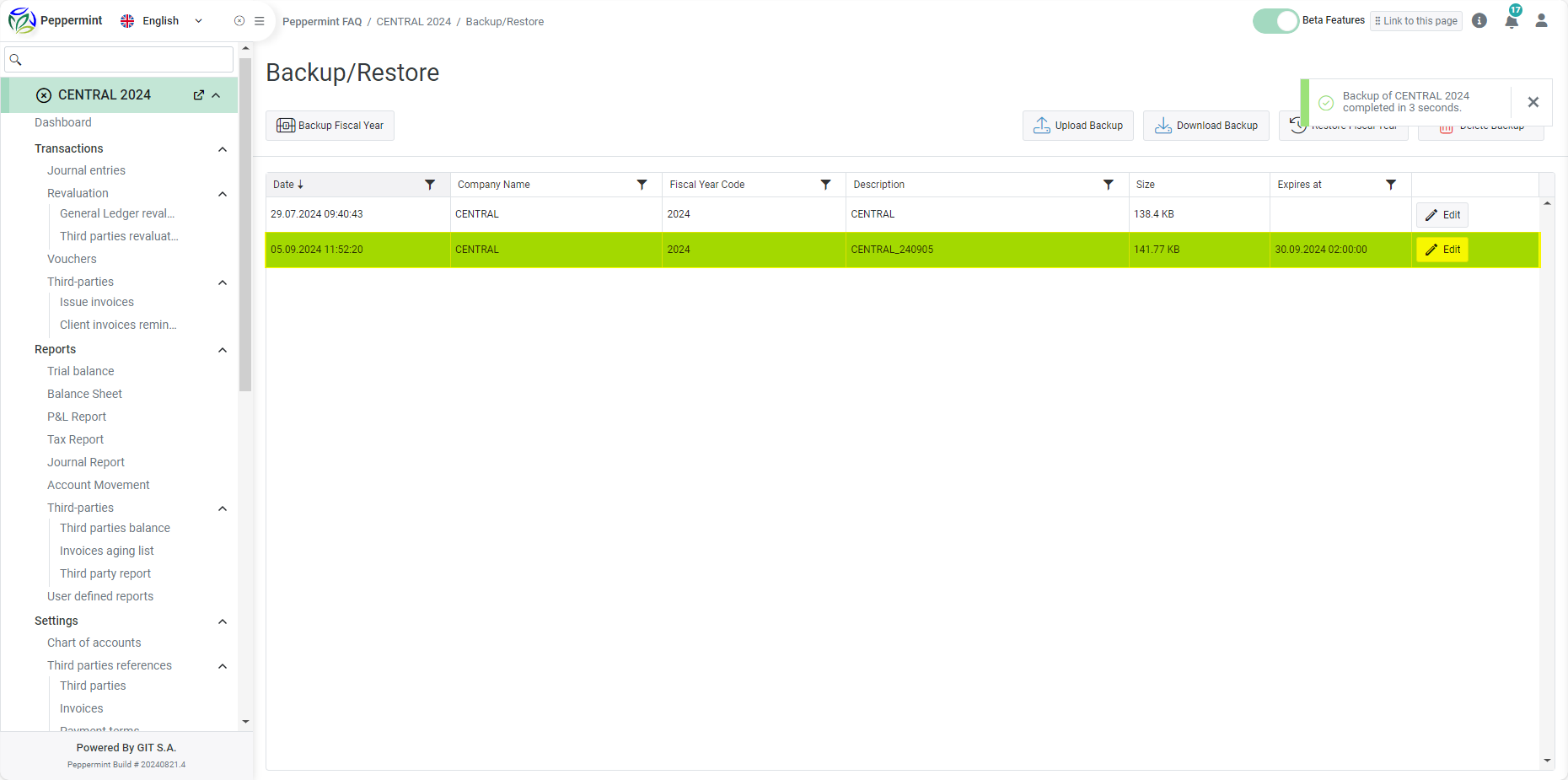This screenshot has height=780, width=1568.
Task: Open Chart of accounts
Action: [94, 643]
